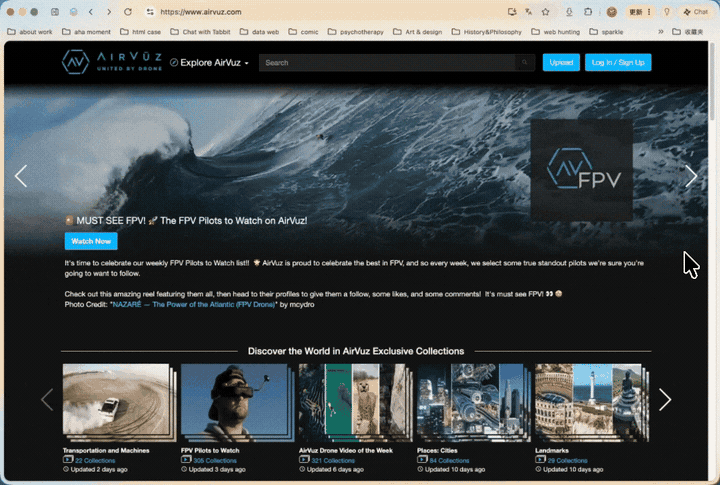
Task: Click the Transportation and Machines title text
Action: pos(106,451)
